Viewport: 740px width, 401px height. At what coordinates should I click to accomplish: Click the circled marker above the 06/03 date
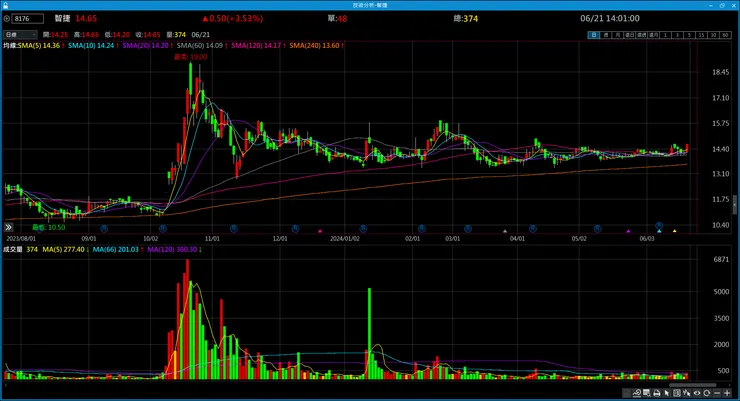click(659, 226)
